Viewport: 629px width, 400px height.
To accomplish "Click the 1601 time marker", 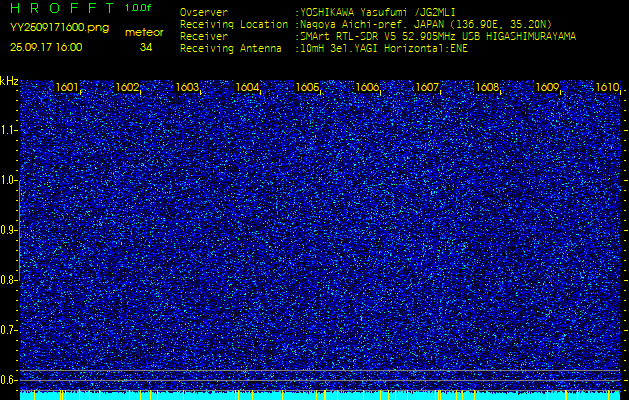I will (67, 87).
